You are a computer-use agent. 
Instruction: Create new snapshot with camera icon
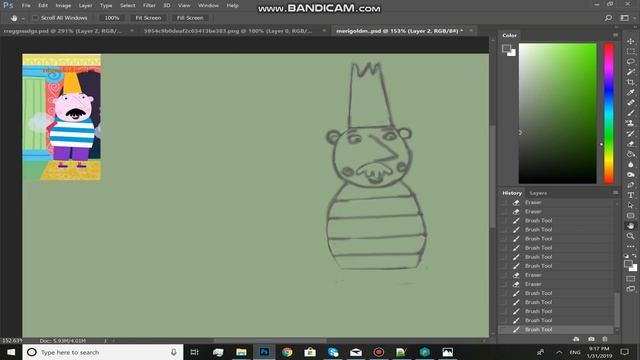tap(591, 339)
